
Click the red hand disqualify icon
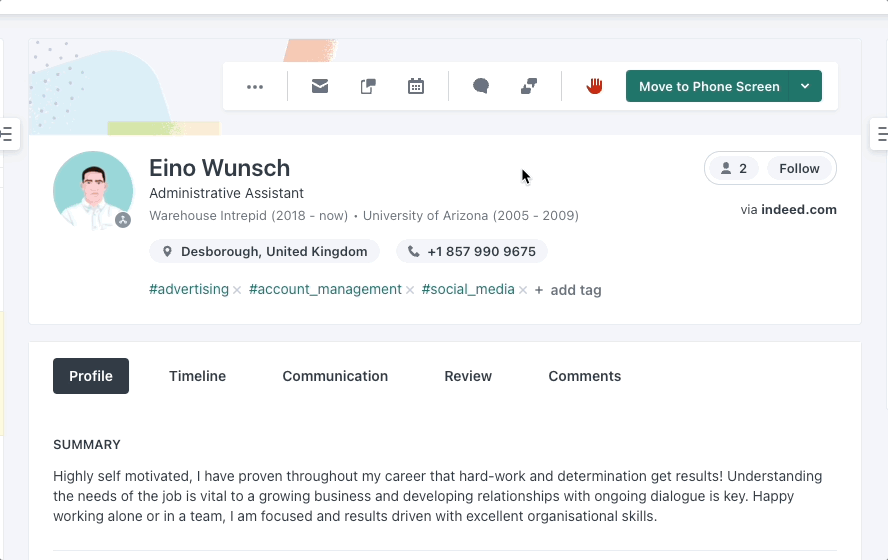coord(594,87)
